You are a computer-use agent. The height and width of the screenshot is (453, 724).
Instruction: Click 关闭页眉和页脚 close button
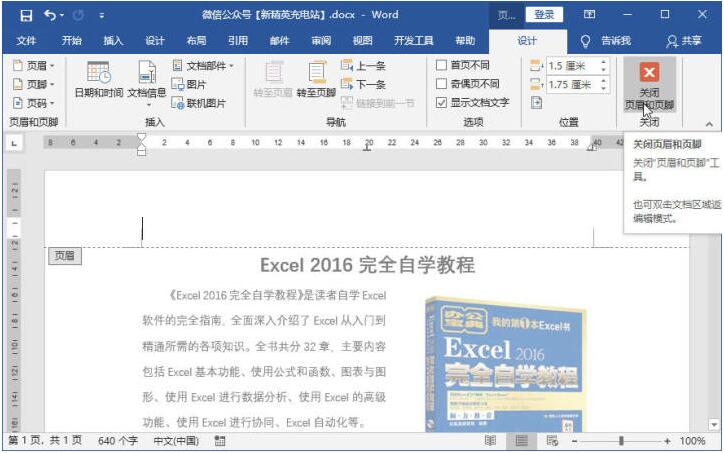point(649,85)
